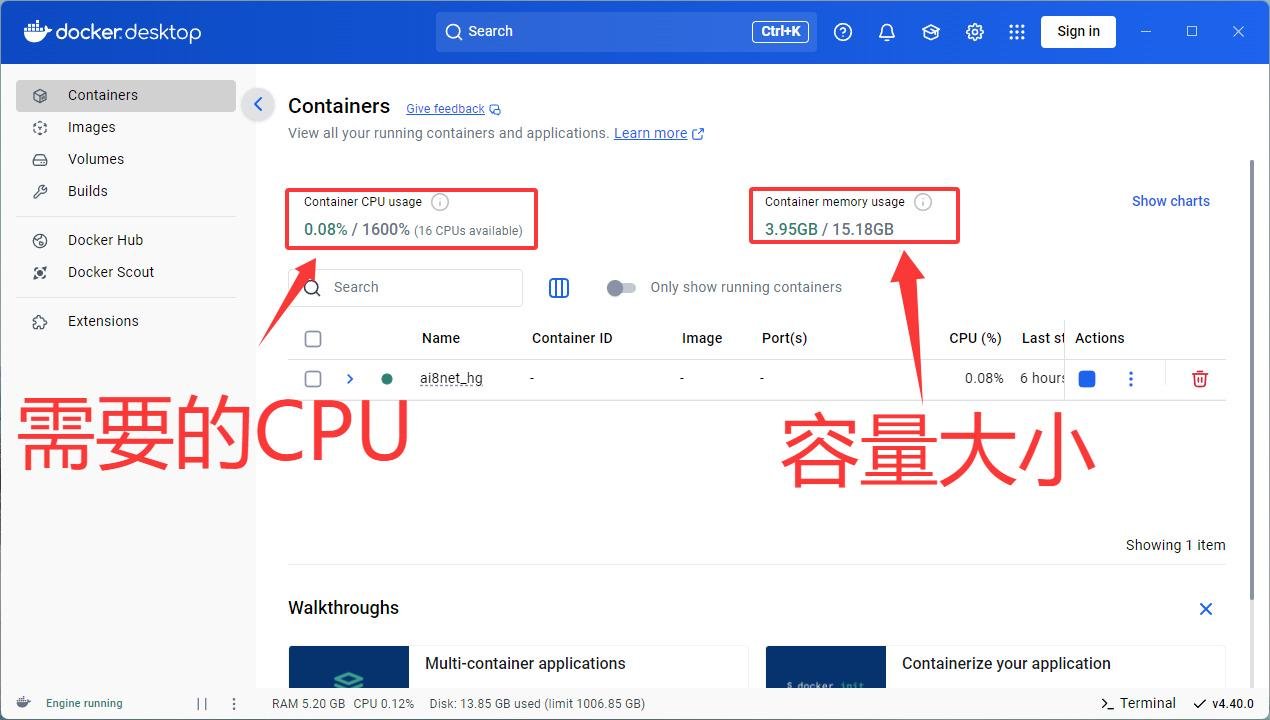Click the Show charts link
Viewport: 1270px width, 720px height.
(1170, 201)
